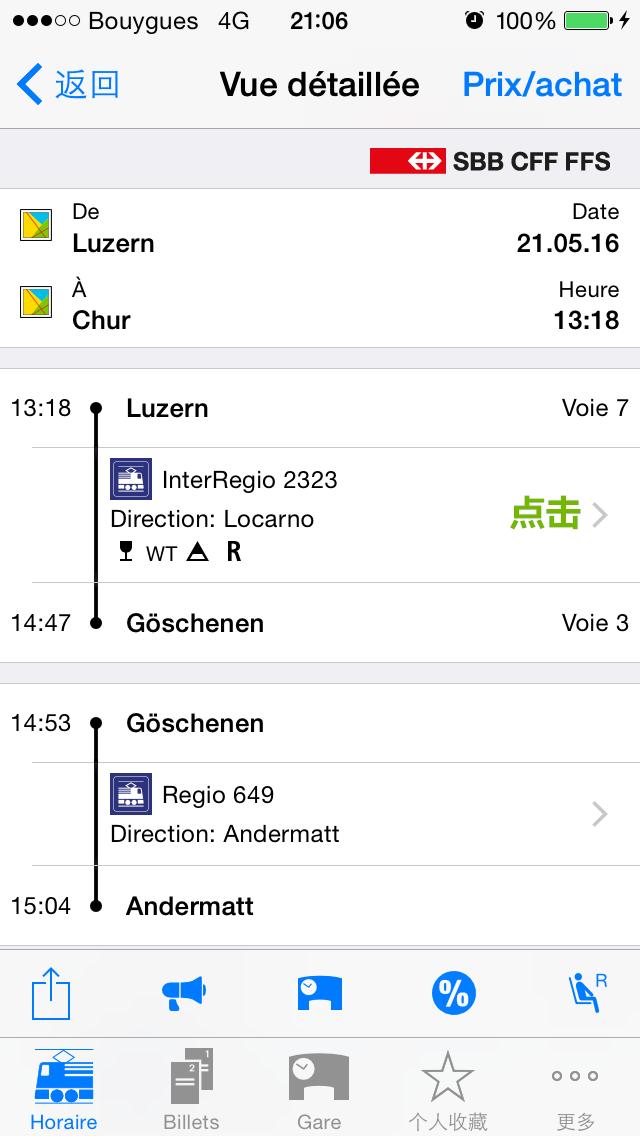
Task: Tap the Regio 649 train icon
Action: pos(131,794)
